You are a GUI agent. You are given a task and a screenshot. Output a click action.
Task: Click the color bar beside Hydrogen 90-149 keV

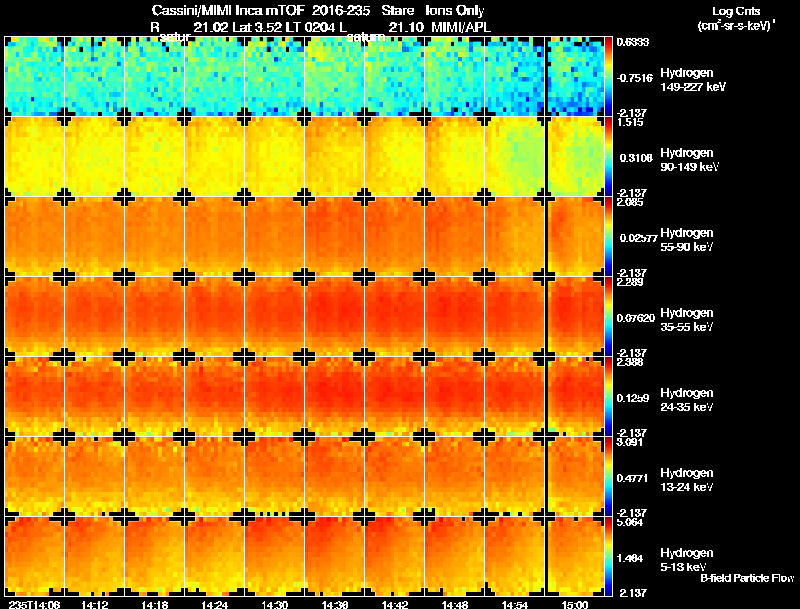(x=608, y=157)
